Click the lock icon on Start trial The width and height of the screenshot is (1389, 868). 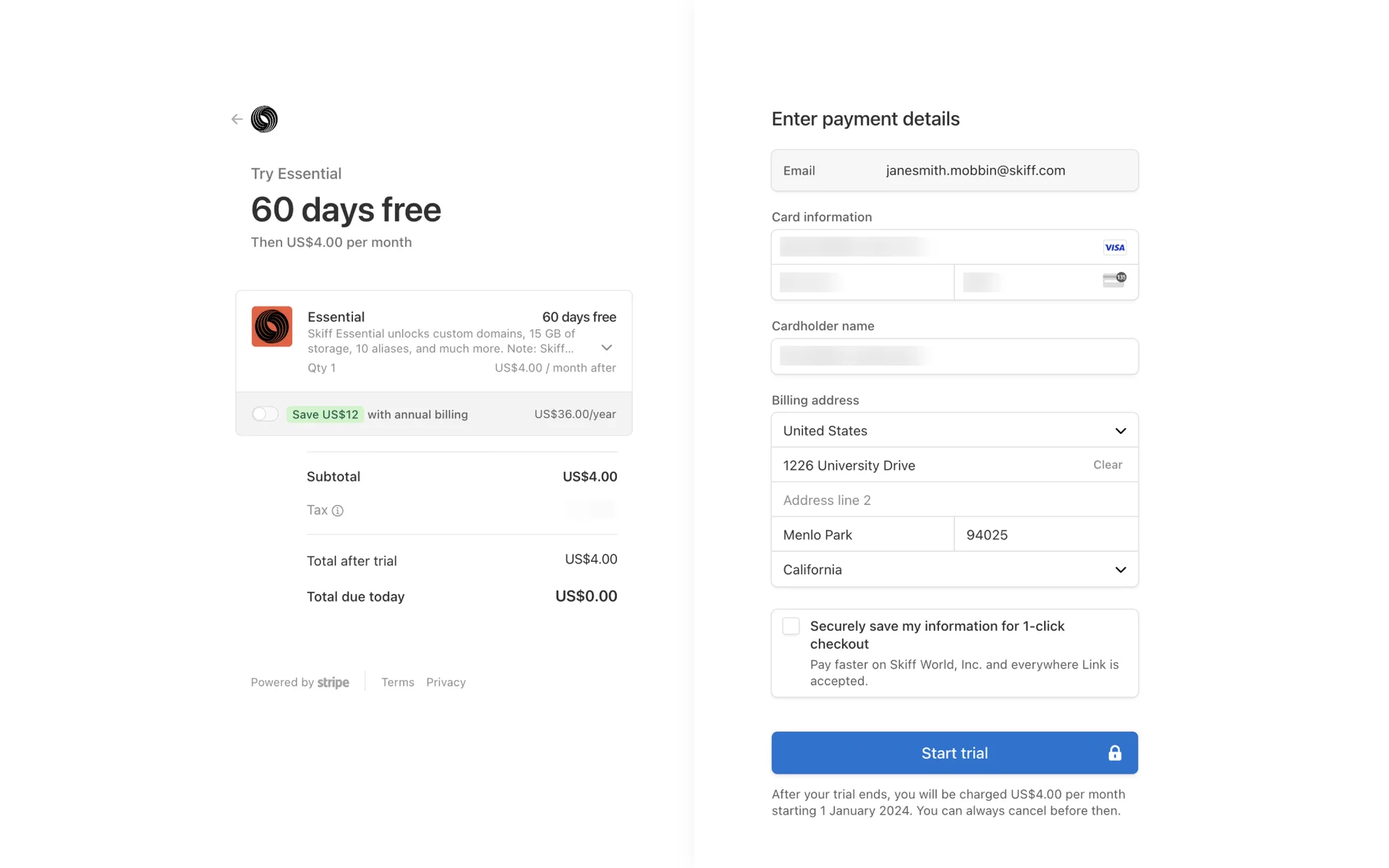coord(1115,753)
